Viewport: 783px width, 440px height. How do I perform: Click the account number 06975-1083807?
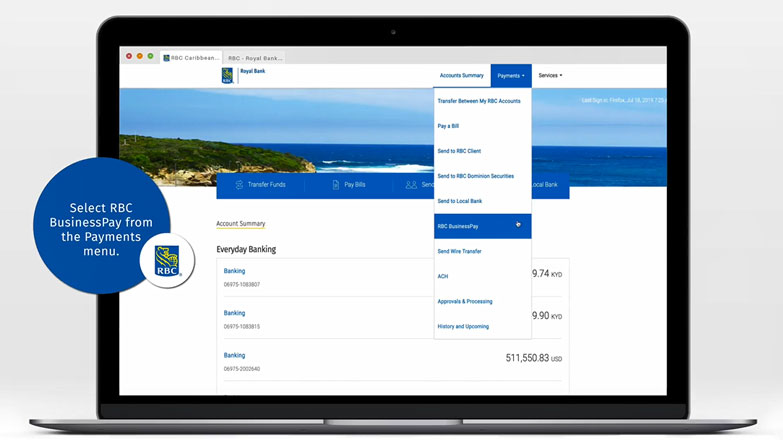click(242, 285)
